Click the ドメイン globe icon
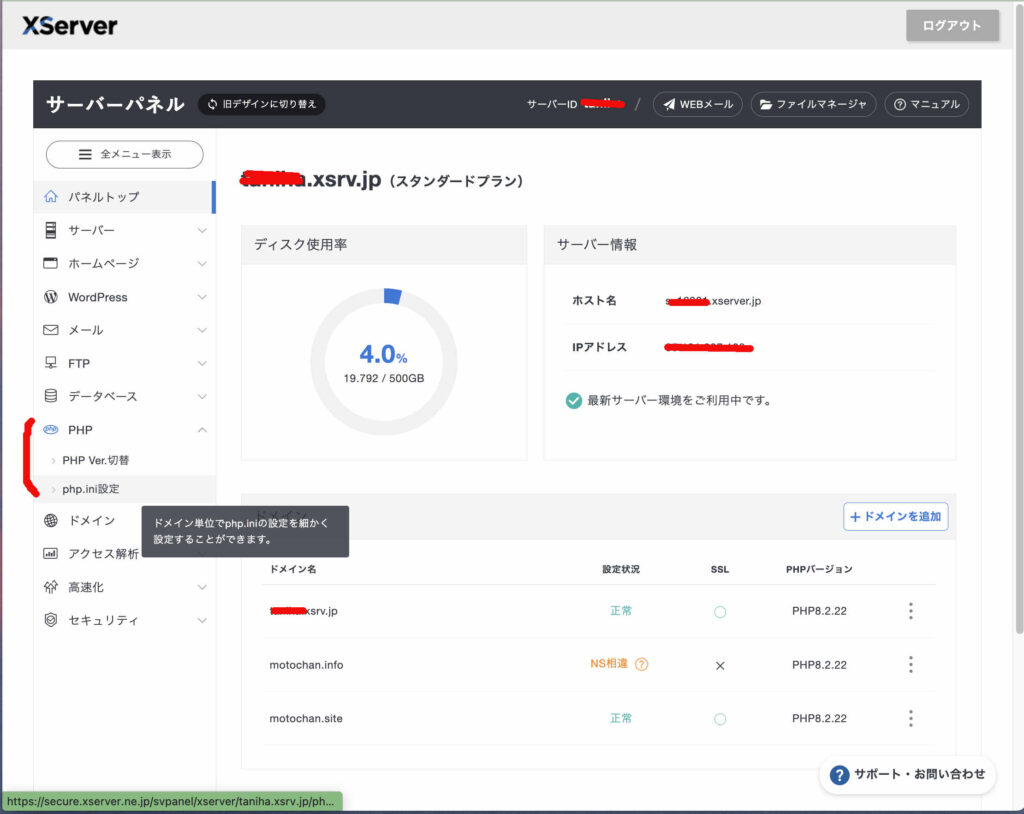1024x814 pixels. (50, 521)
